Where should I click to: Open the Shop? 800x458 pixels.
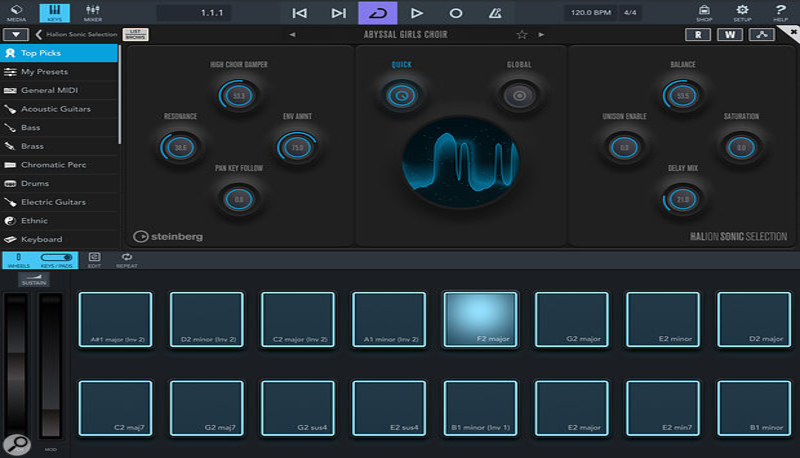[704, 13]
